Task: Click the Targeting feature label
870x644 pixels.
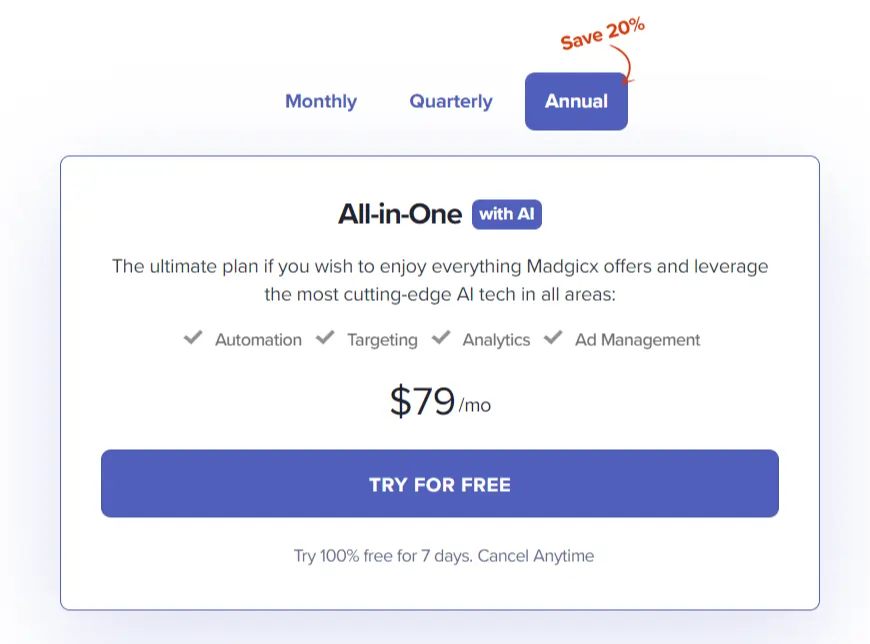Action: click(382, 340)
